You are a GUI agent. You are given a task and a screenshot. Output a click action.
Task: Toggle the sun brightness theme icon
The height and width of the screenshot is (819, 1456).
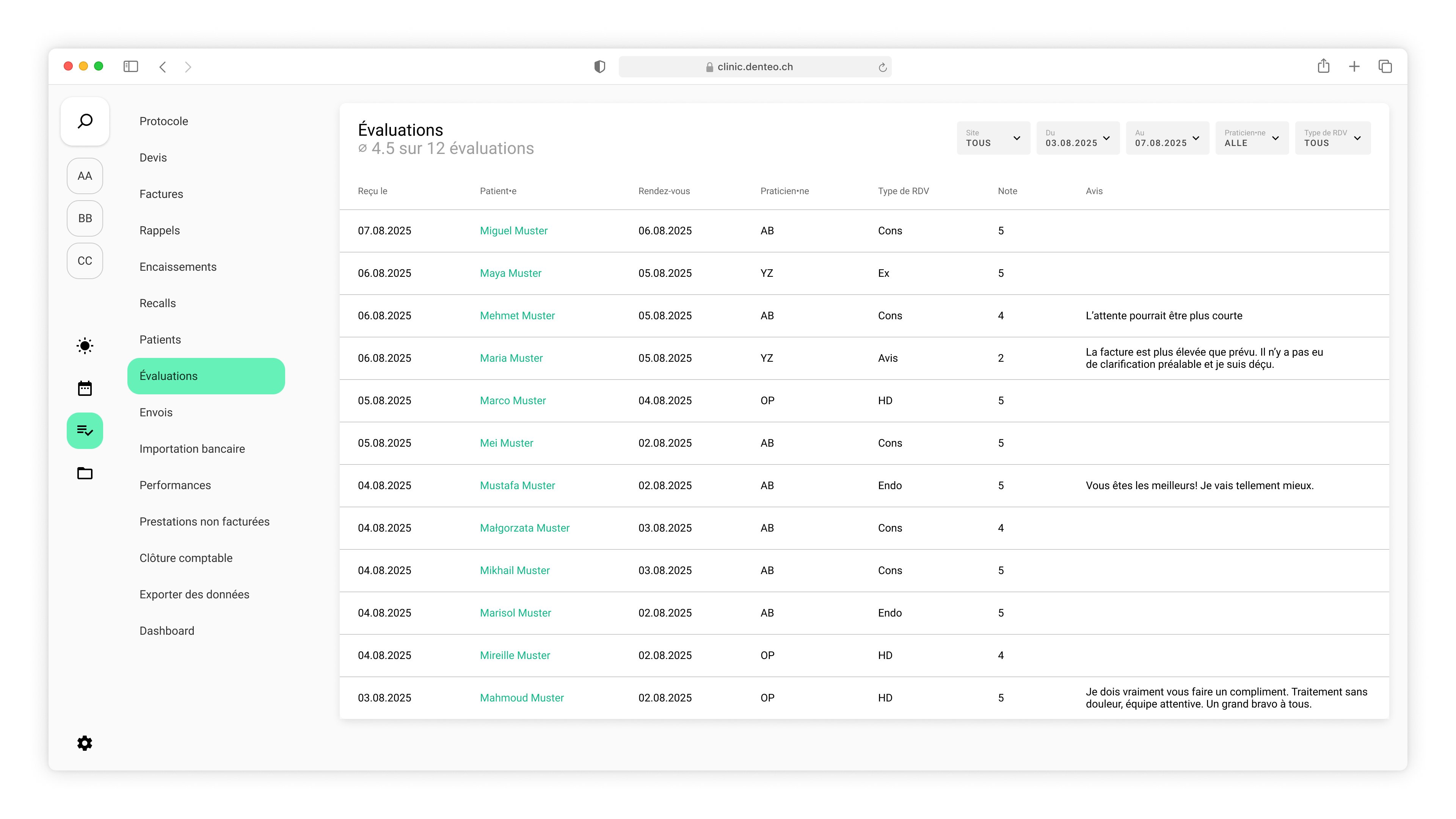click(85, 346)
